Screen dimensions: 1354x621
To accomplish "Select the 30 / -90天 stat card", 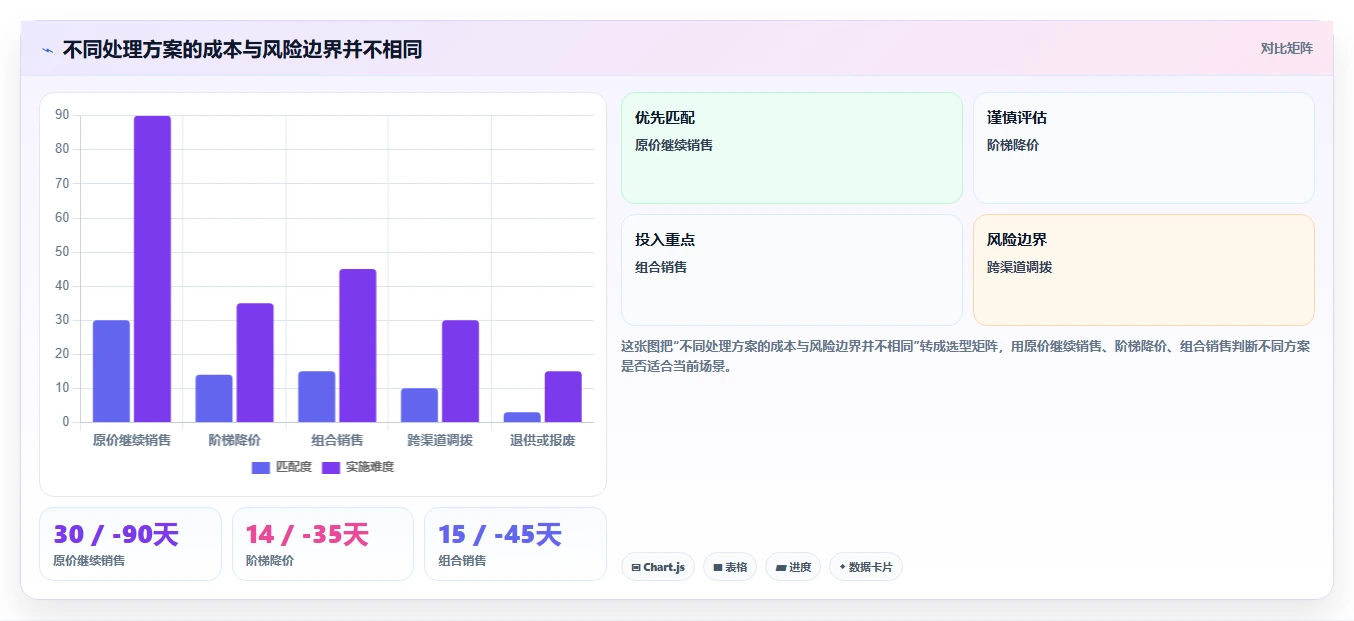I will pyautogui.click(x=130, y=544).
